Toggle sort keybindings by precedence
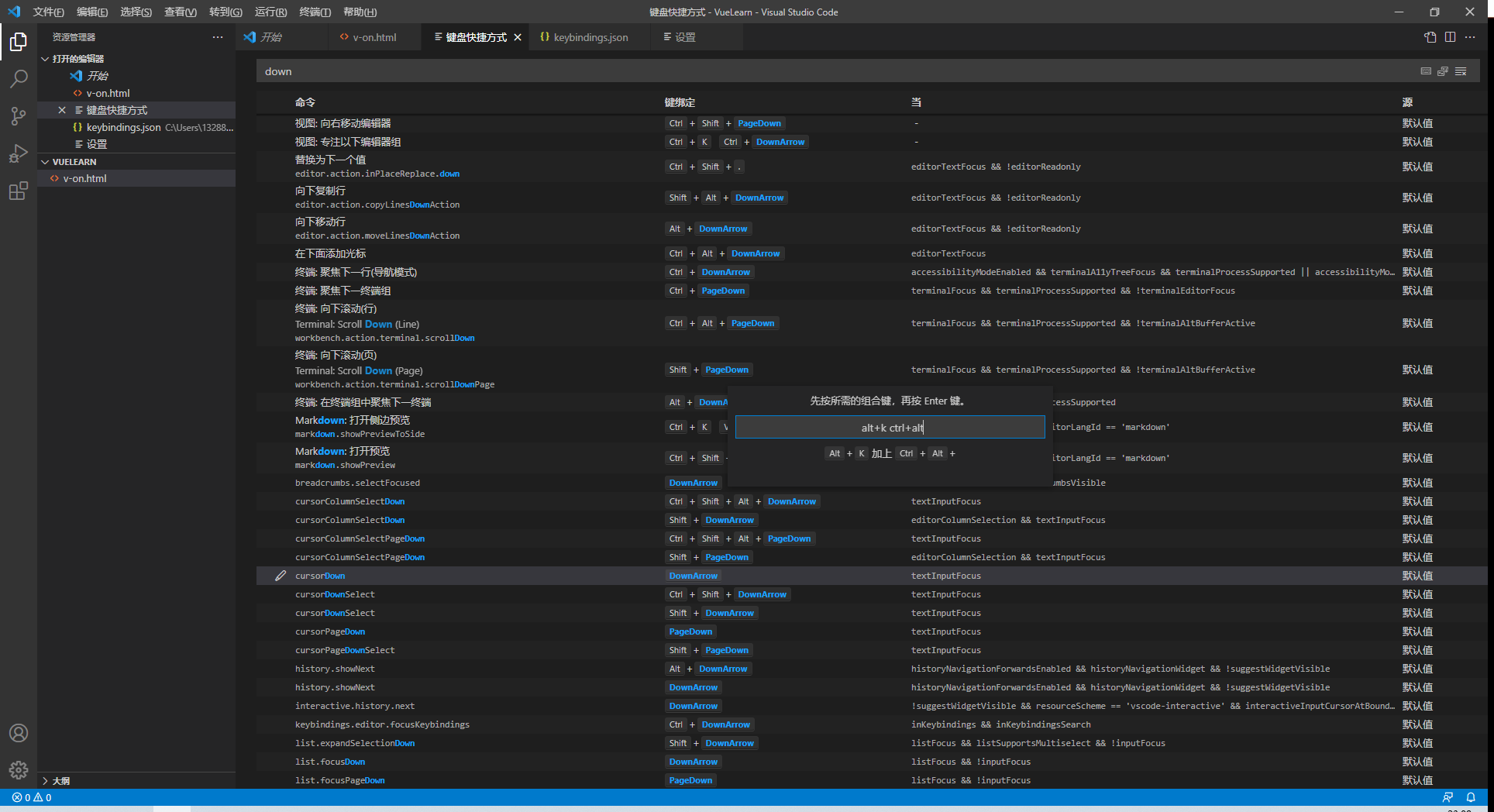1494x812 pixels. (1442, 71)
